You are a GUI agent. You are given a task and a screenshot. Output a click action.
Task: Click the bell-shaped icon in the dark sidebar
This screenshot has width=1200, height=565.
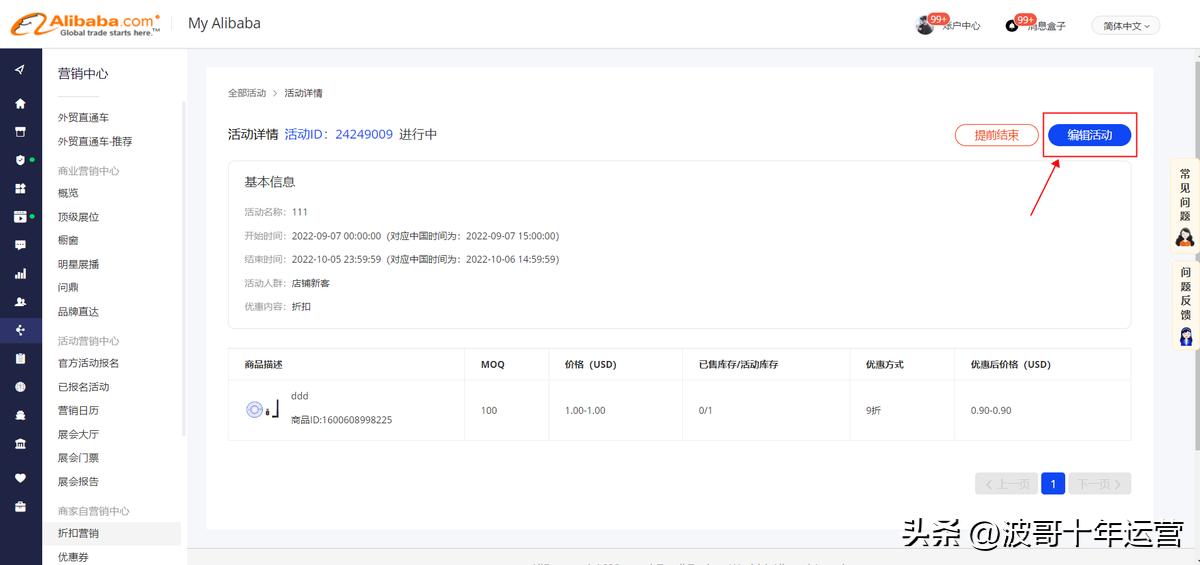tap(20, 415)
